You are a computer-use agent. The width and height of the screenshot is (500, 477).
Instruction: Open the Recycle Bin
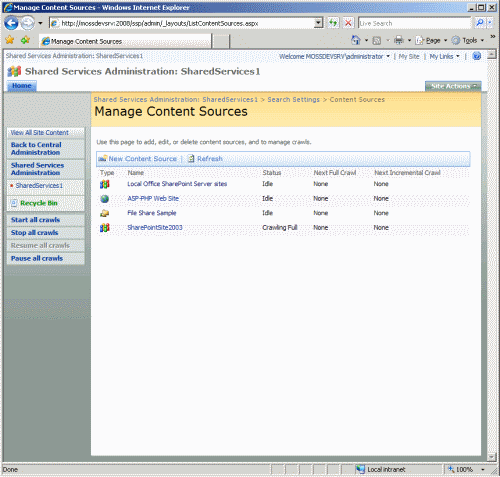click(x=39, y=203)
